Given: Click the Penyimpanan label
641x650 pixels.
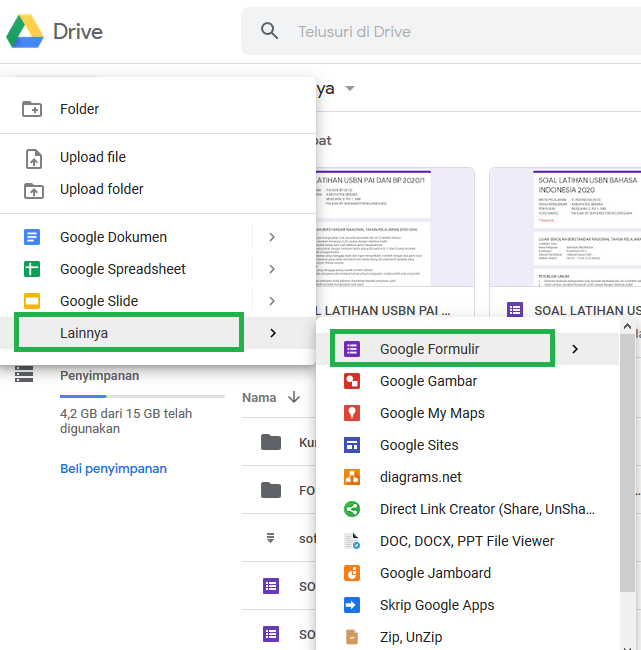Looking at the screenshot, I should 100,376.
